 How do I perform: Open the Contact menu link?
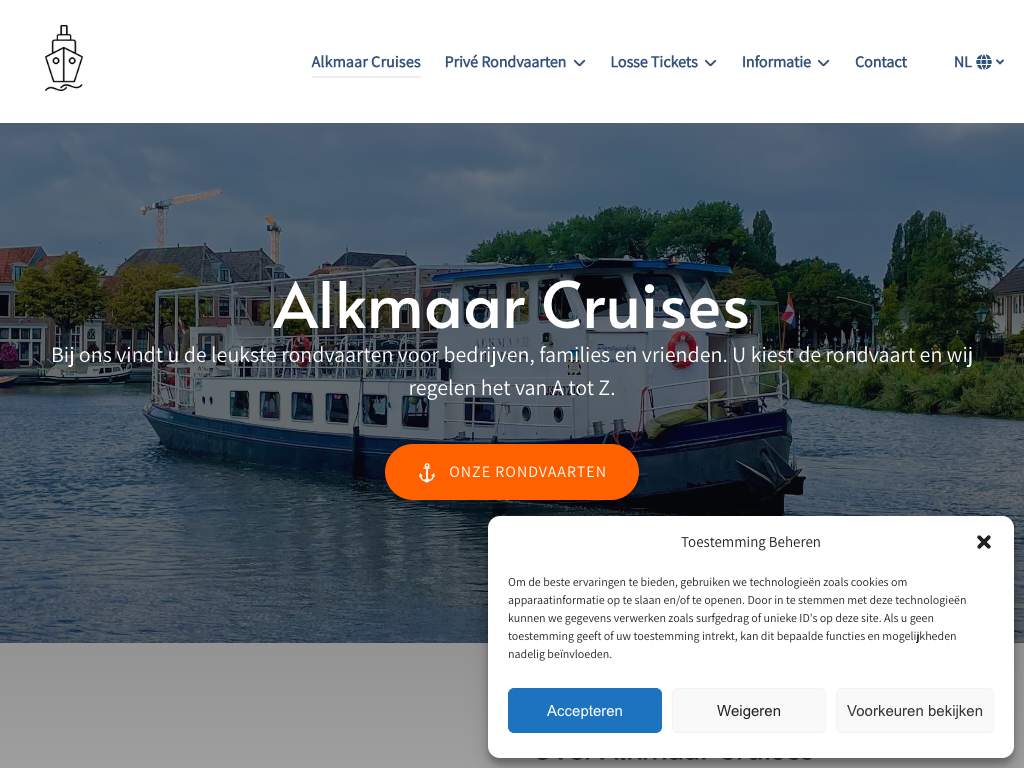(x=880, y=62)
